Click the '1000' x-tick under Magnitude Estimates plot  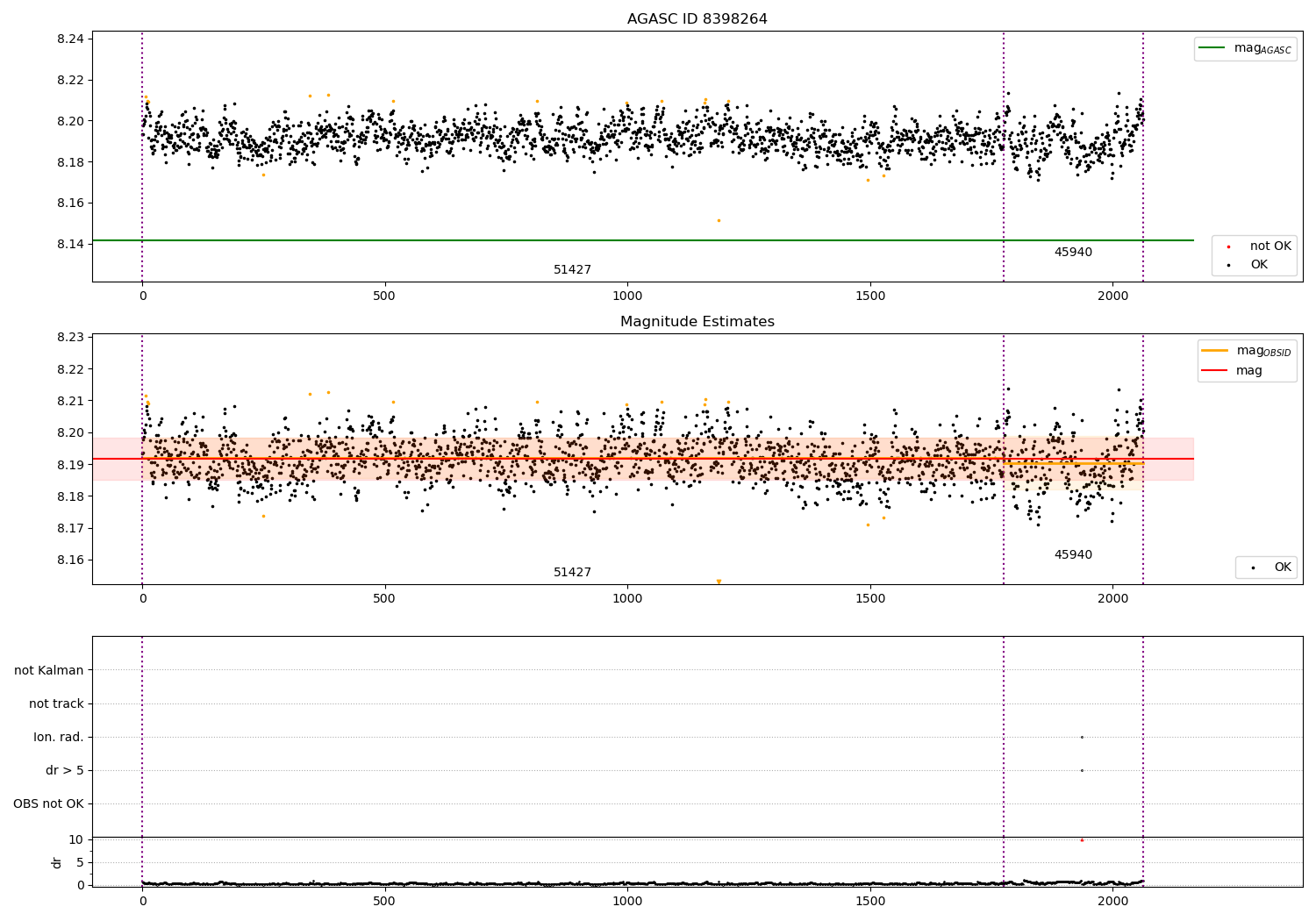627,599
